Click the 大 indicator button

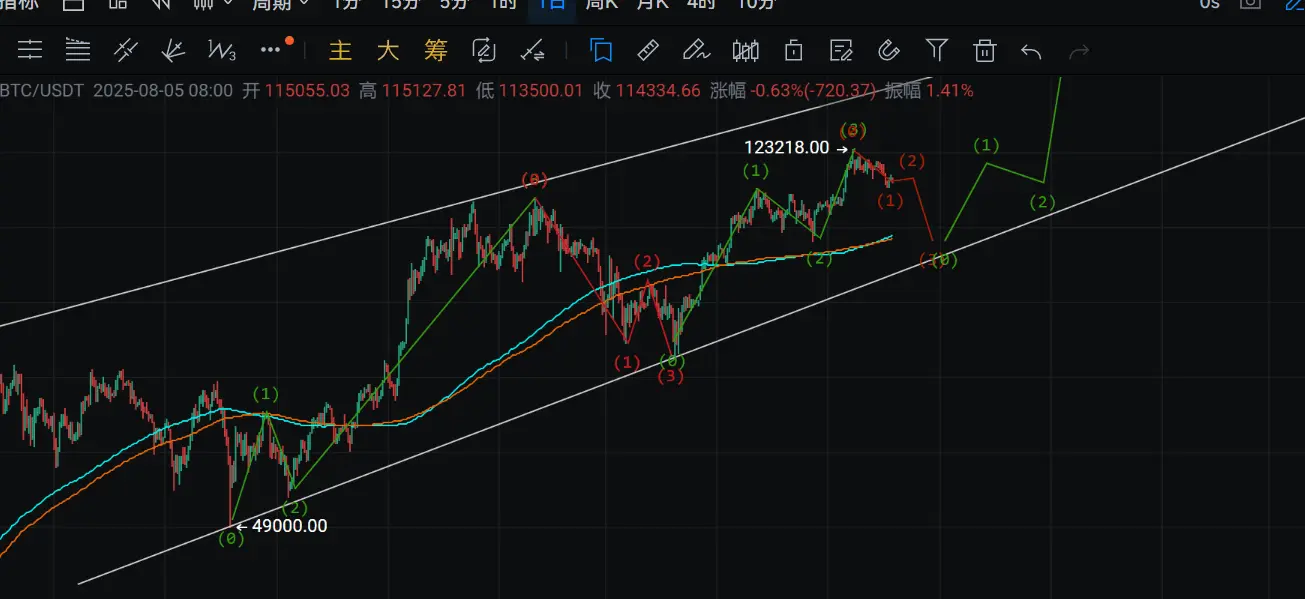(388, 50)
